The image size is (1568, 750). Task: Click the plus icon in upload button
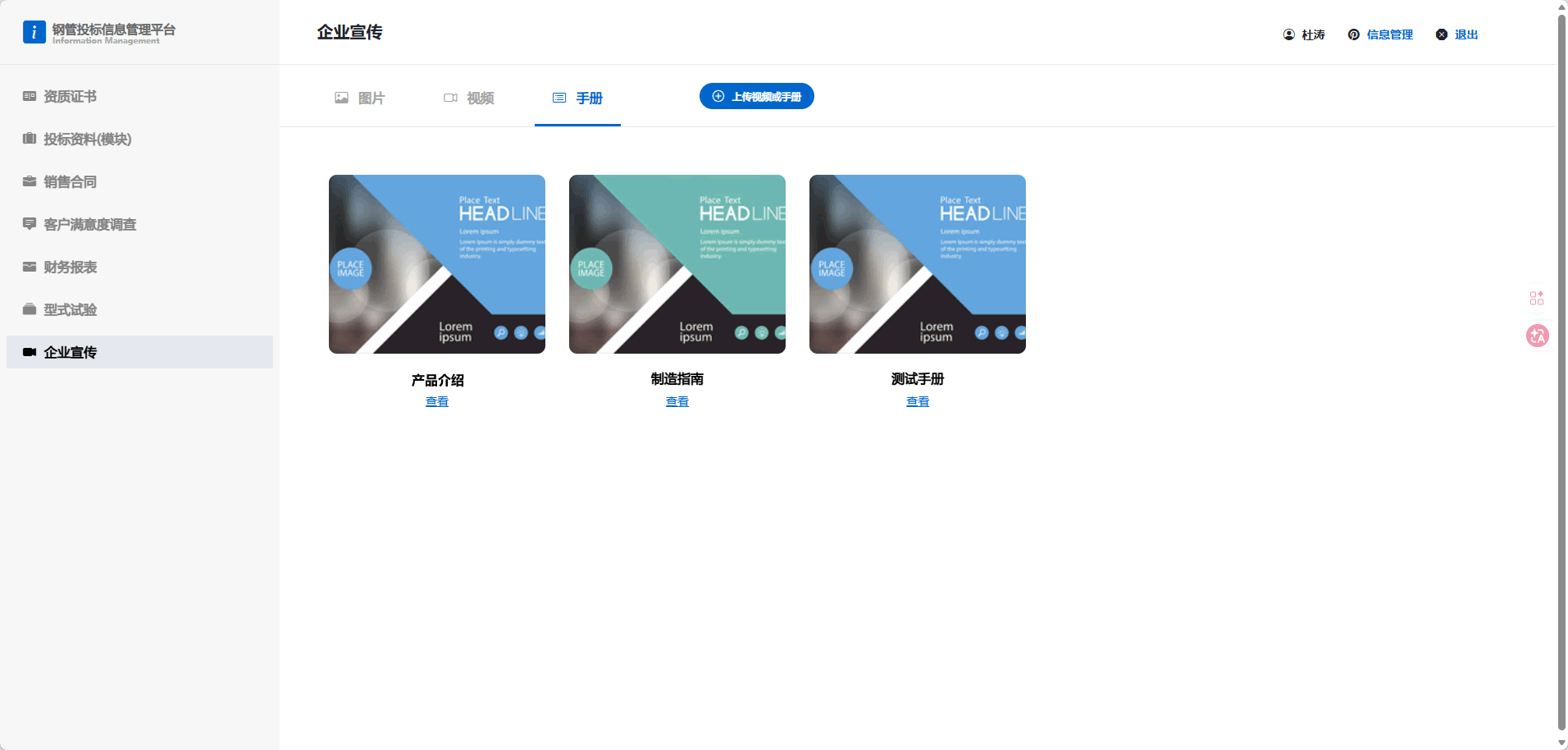[718, 96]
